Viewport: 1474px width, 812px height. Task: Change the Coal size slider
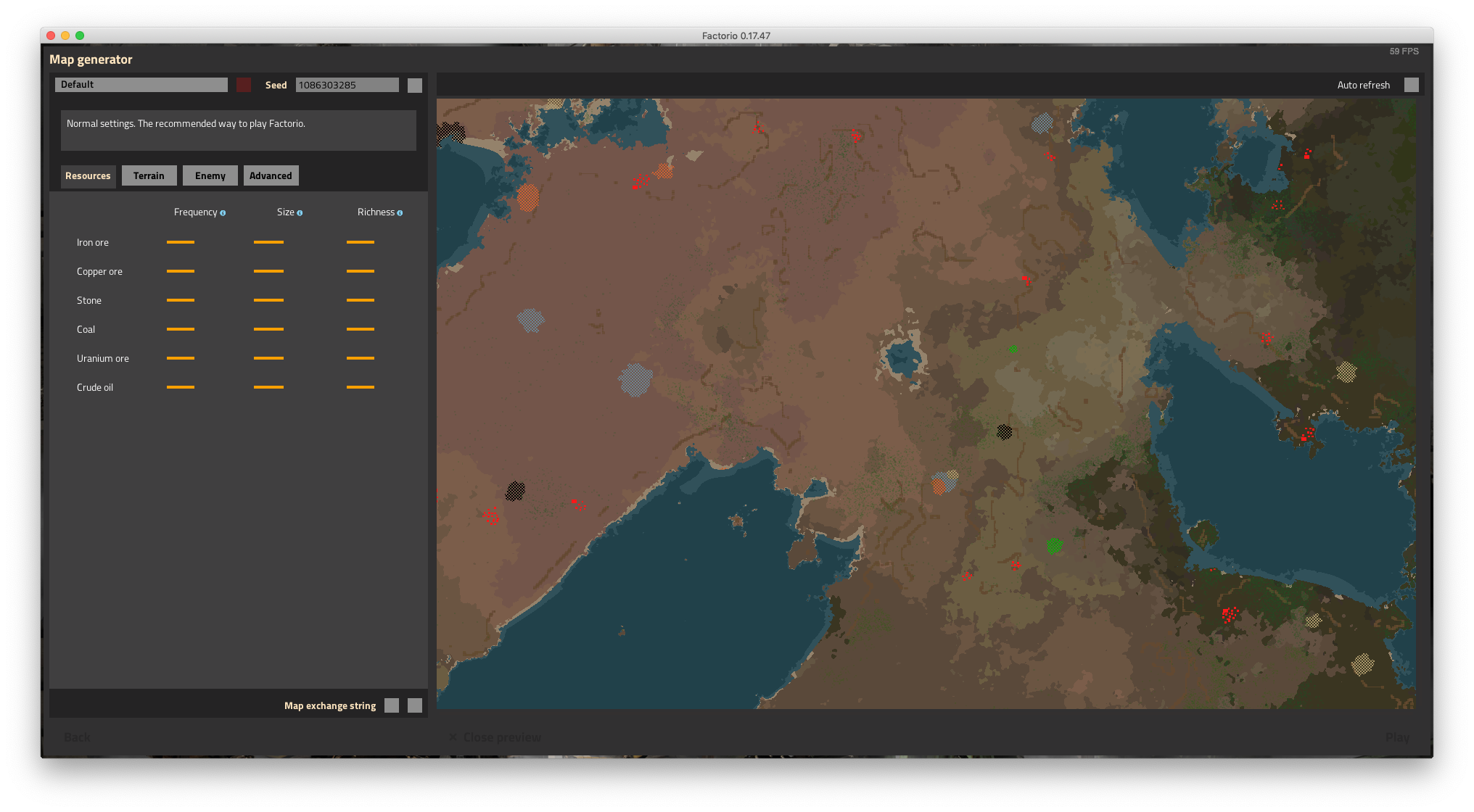pyautogui.click(x=268, y=329)
